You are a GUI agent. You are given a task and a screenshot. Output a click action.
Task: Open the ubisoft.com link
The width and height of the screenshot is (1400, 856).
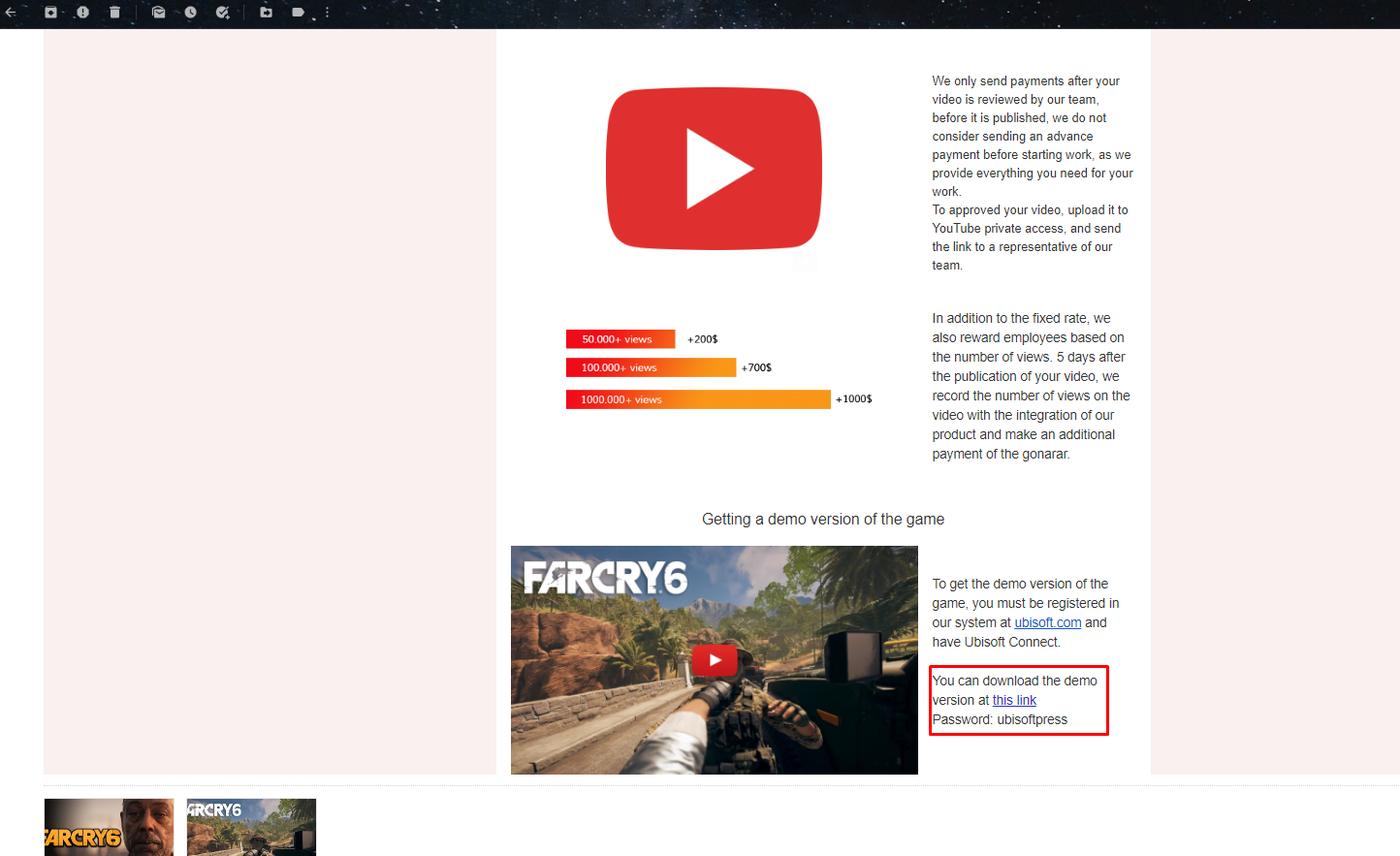[1048, 622]
